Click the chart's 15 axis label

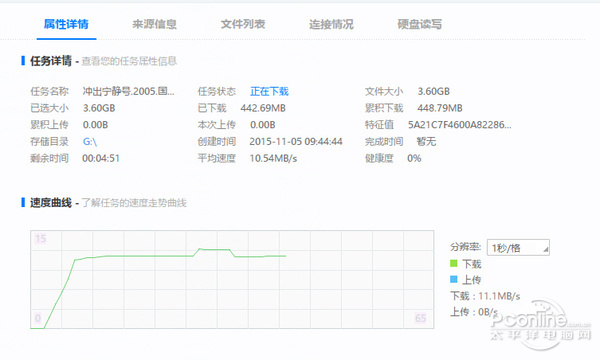pos(41,239)
